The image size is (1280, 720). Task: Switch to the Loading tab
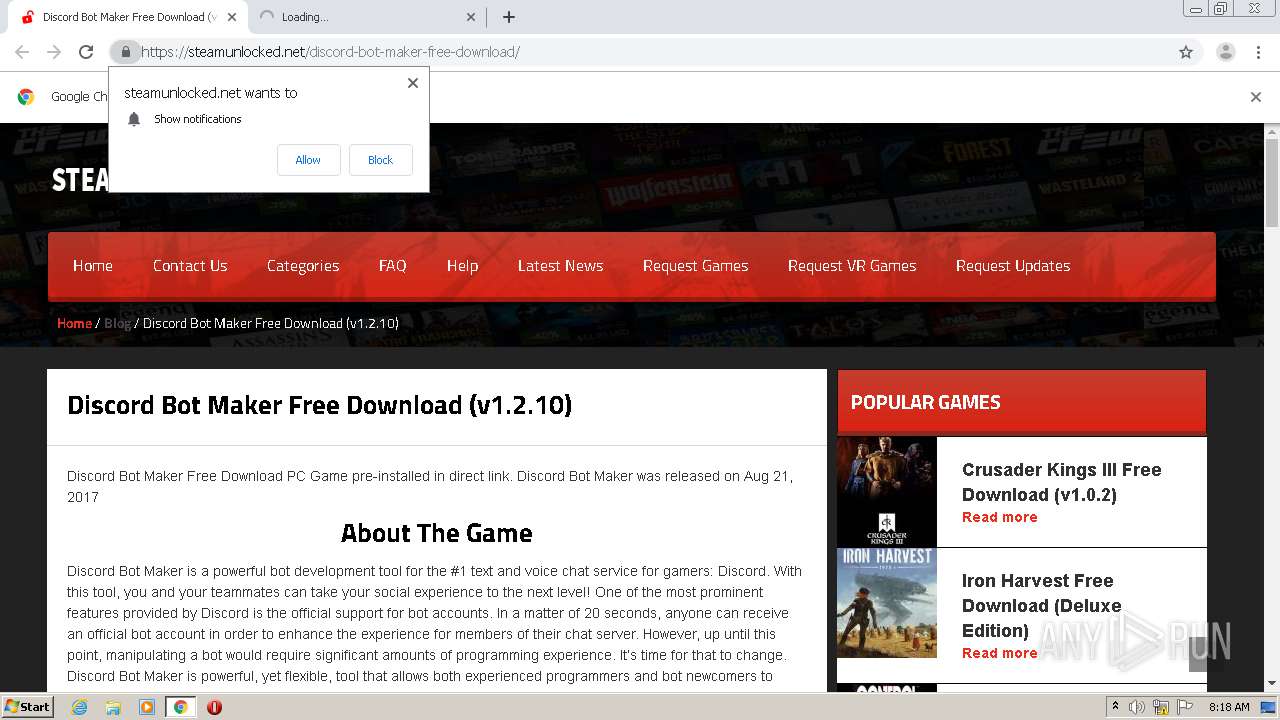[x=366, y=17]
